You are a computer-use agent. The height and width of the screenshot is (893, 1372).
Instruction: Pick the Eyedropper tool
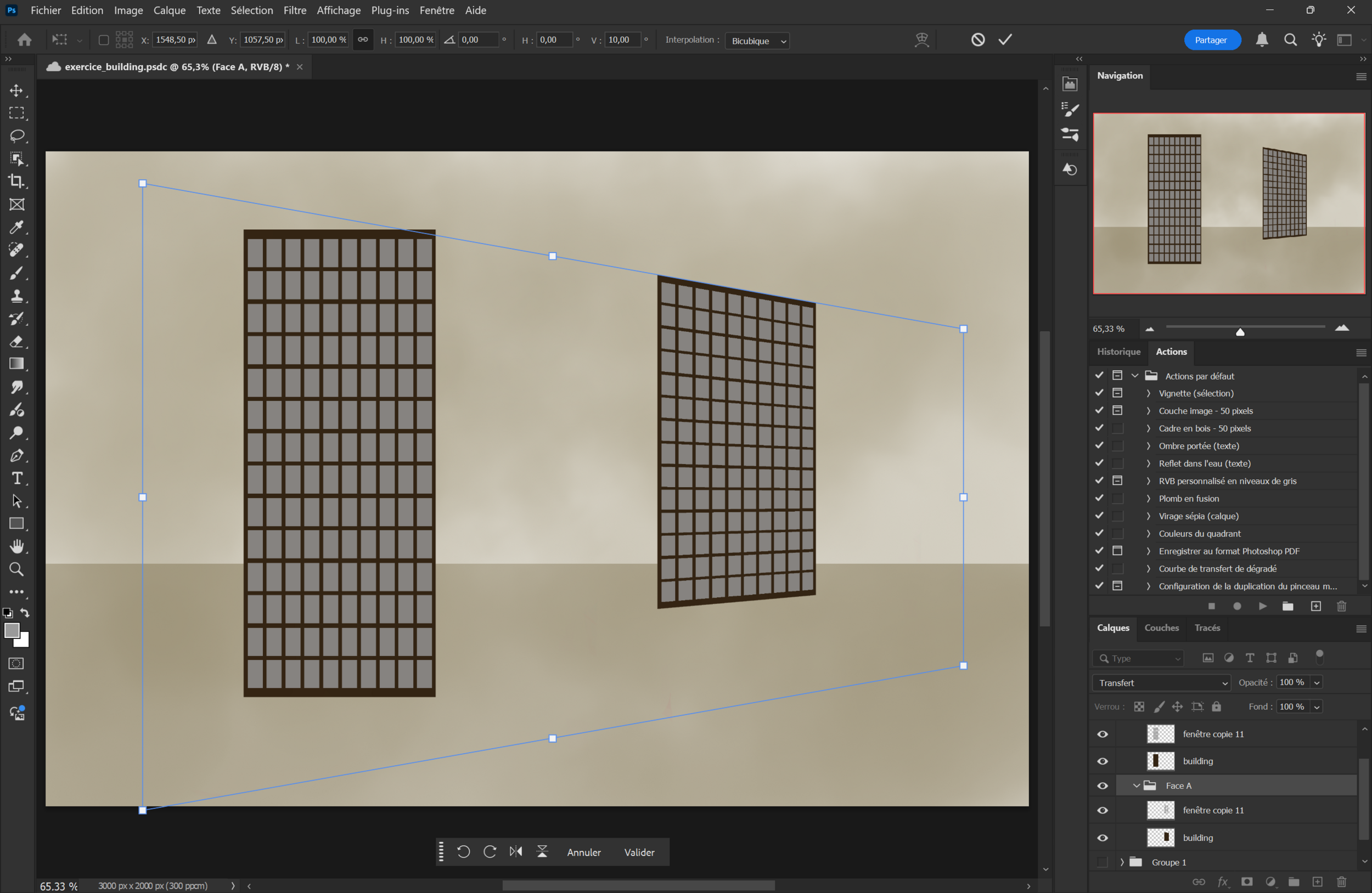(16, 227)
